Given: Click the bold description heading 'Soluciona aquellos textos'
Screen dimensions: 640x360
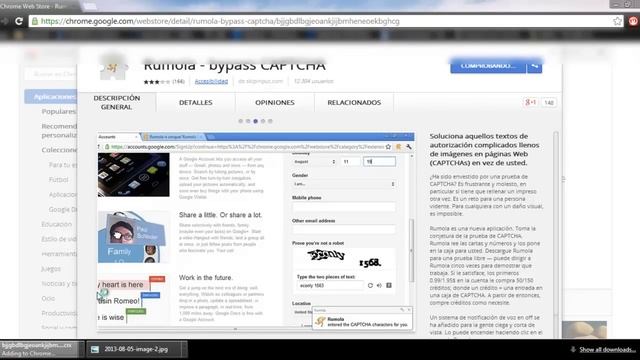Looking at the screenshot, I should point(484,149).
